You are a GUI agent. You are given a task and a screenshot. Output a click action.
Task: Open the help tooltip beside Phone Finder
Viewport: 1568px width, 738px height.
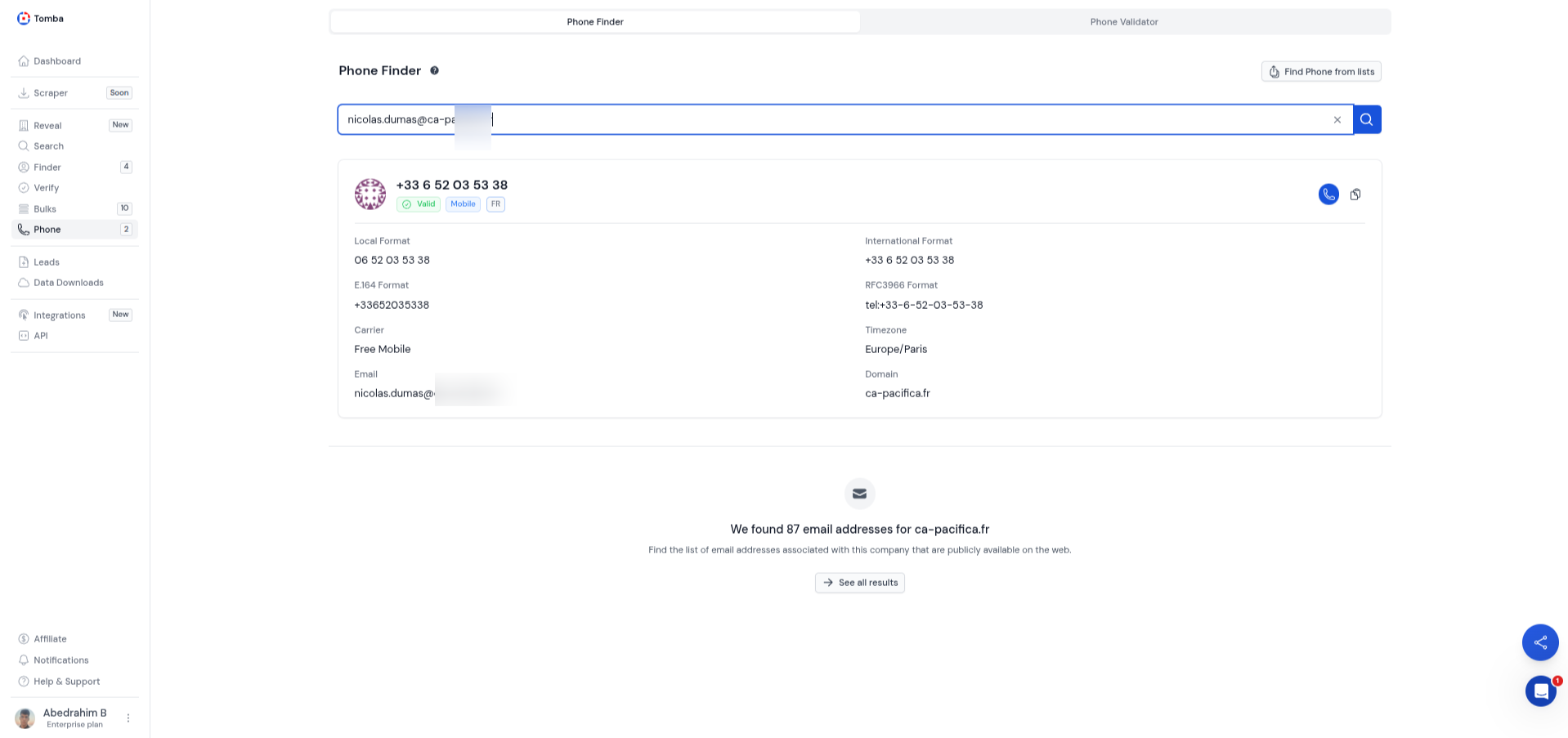(434, 71)
